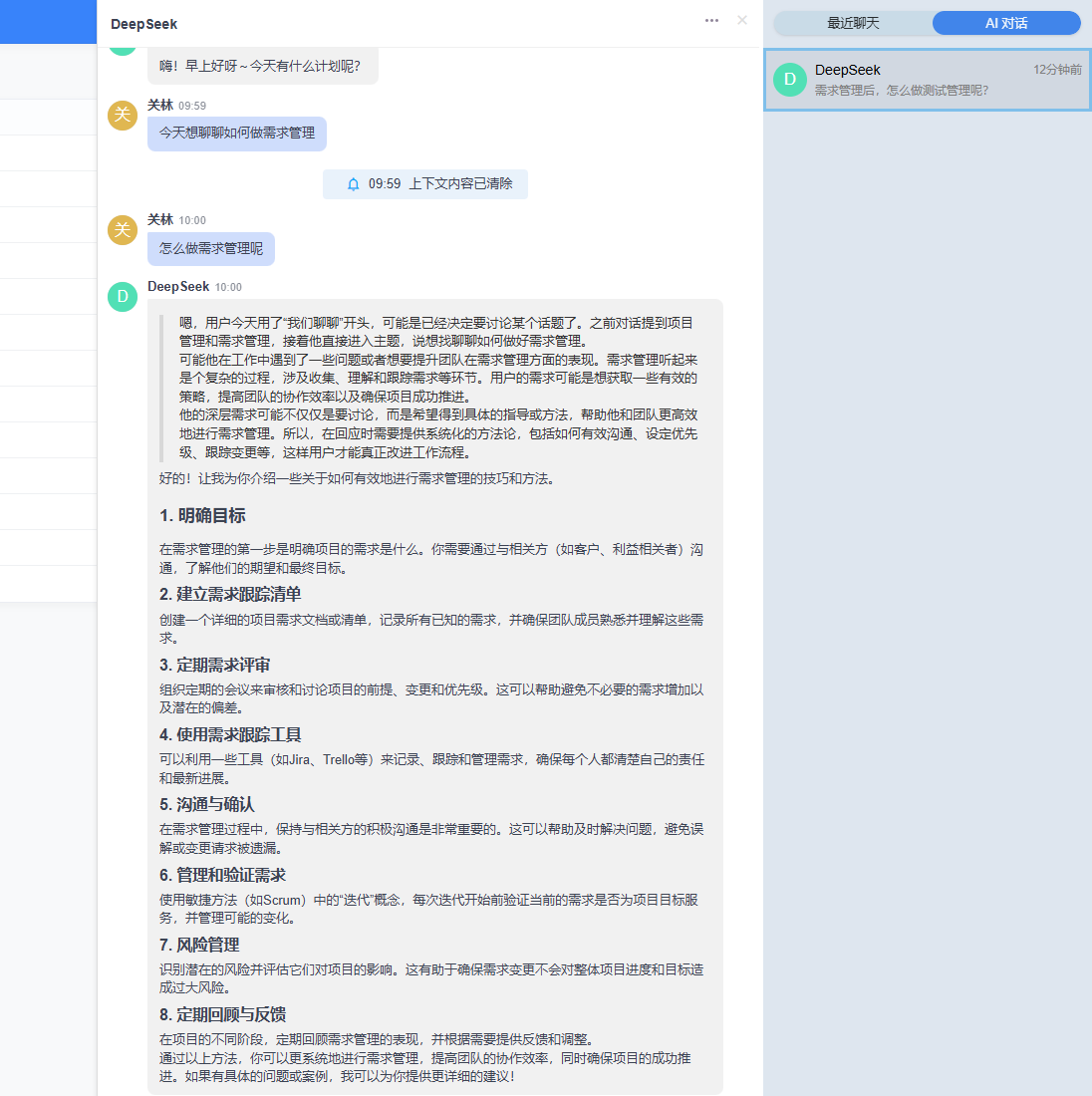
Task: Click the heading 8. 定期回顾与反馈
Action: pyautogui.click(x=222, y=1015)
